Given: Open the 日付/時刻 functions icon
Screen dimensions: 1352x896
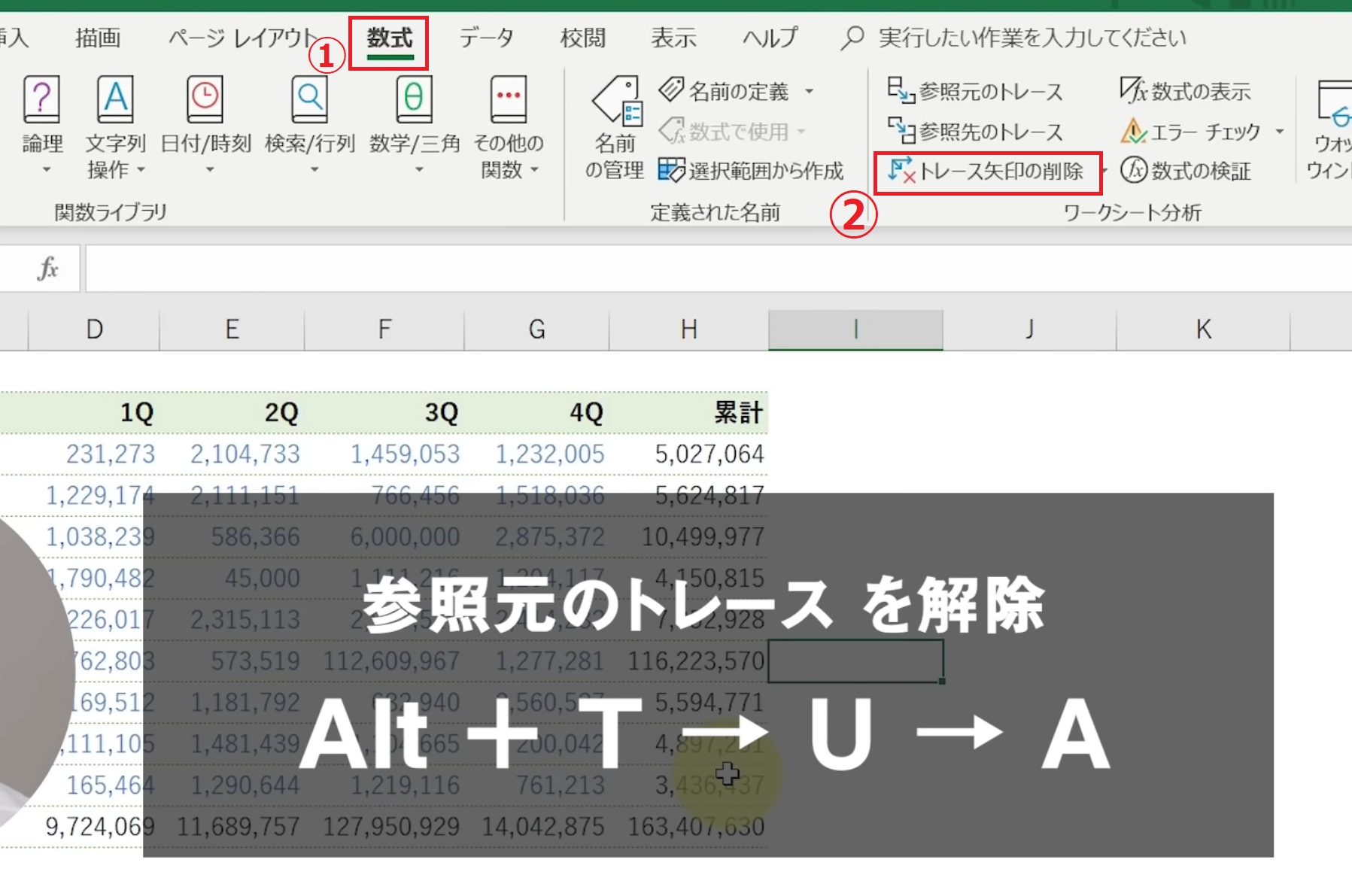Looking at the screenshot, I should point(205,99).
